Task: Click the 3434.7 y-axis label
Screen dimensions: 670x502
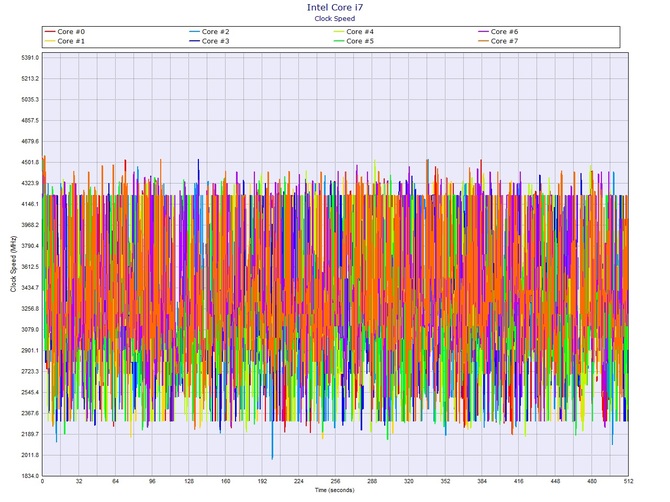Action: pos(30,288)
